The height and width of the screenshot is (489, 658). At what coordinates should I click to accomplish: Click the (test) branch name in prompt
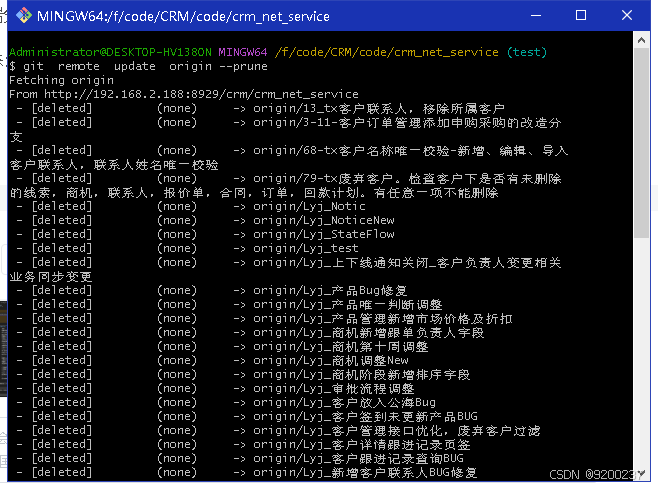tap(527, 52)
